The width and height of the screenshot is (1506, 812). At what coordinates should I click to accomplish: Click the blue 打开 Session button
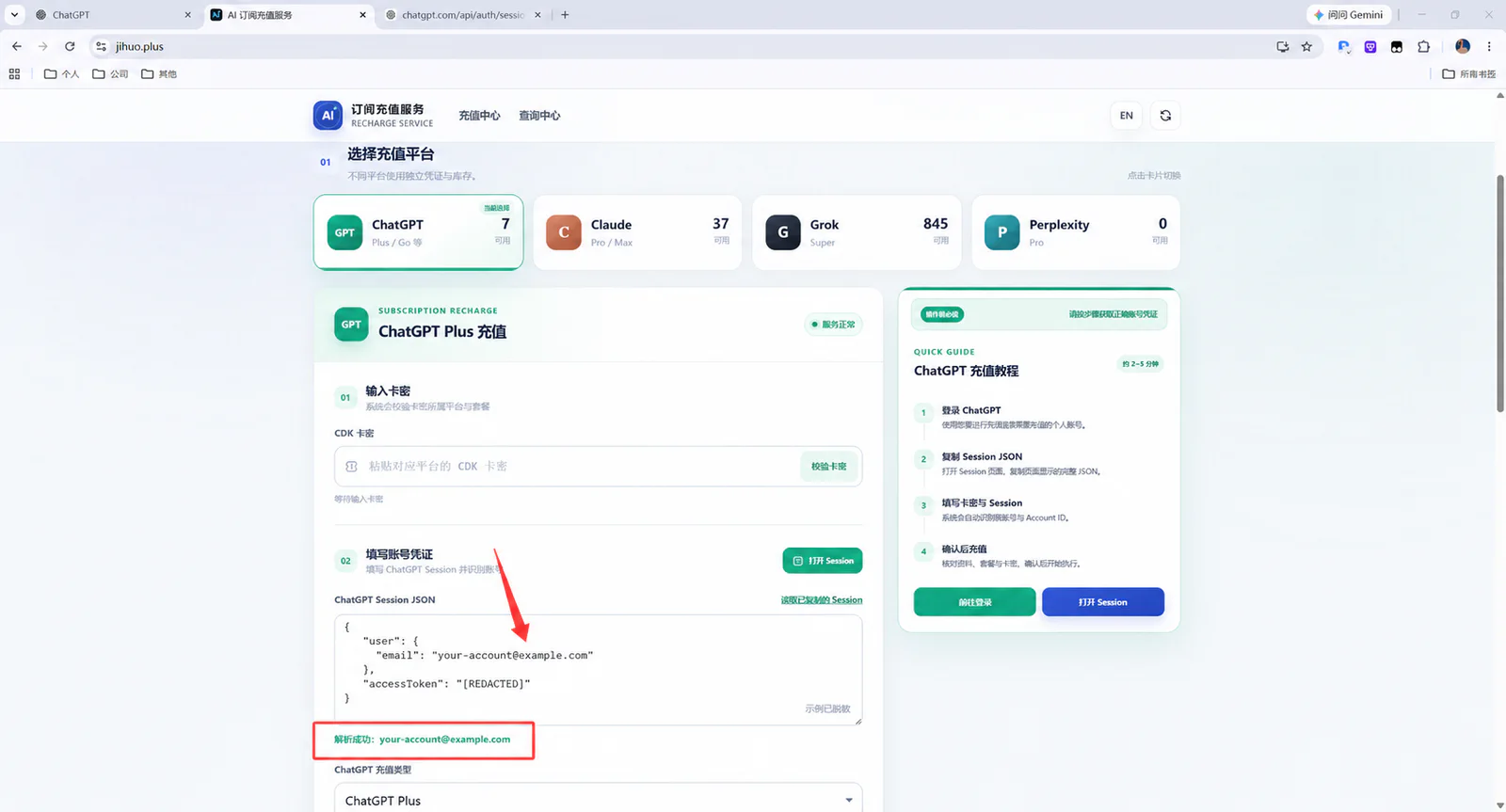[1103, 602]
